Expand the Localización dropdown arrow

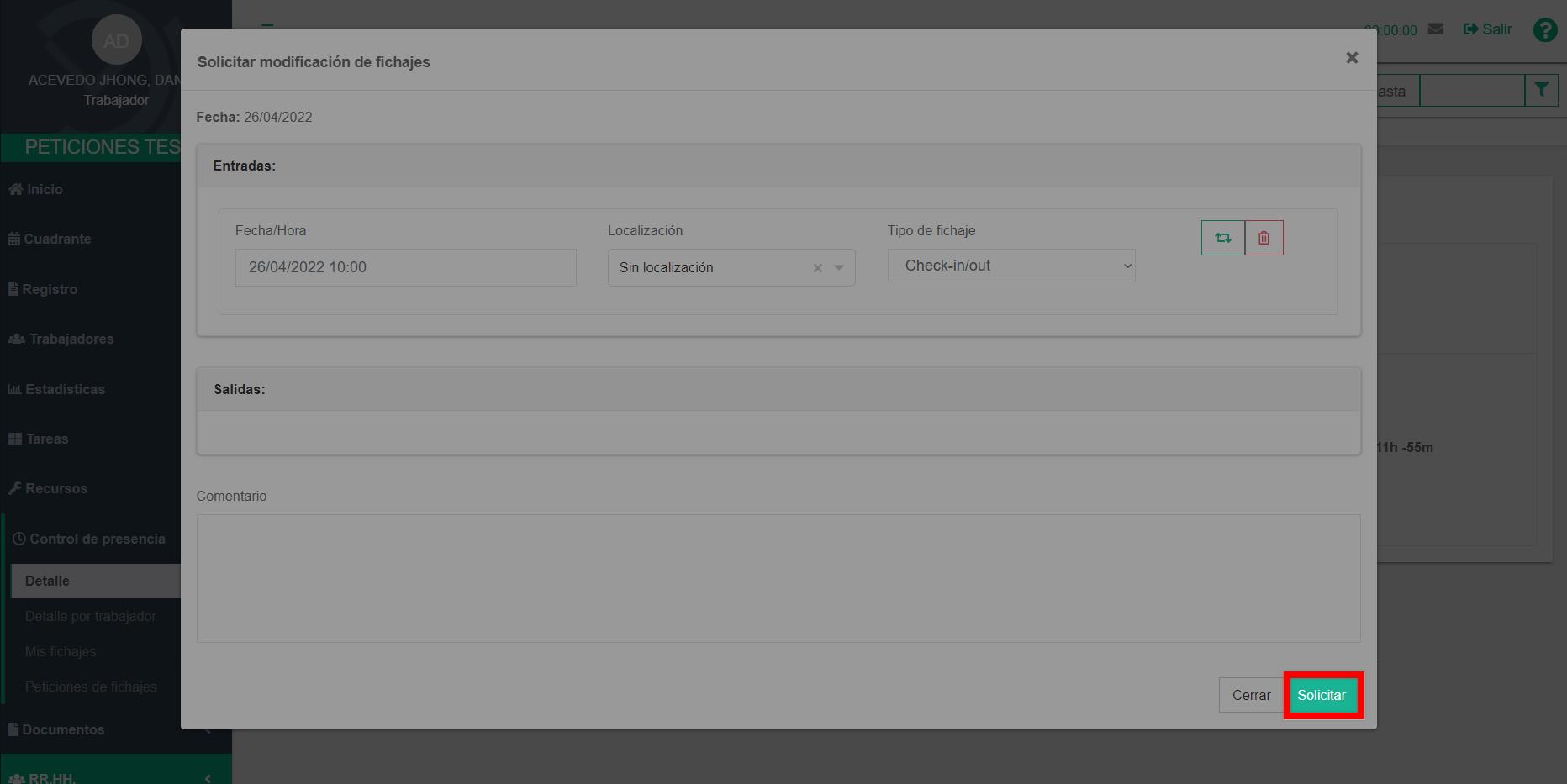pyautogui.click(x=839, y=268)
